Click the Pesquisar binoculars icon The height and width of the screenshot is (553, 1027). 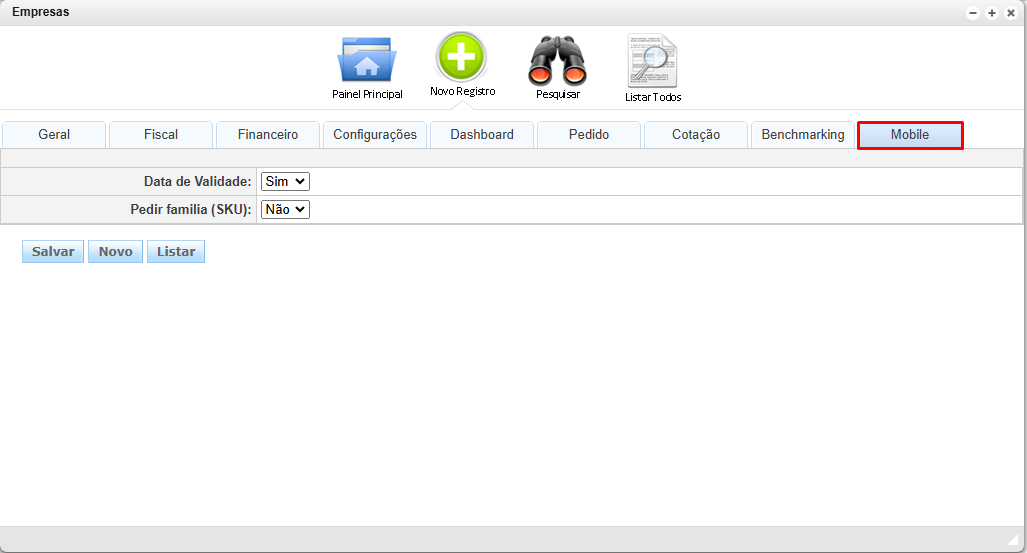coord(557,61)
